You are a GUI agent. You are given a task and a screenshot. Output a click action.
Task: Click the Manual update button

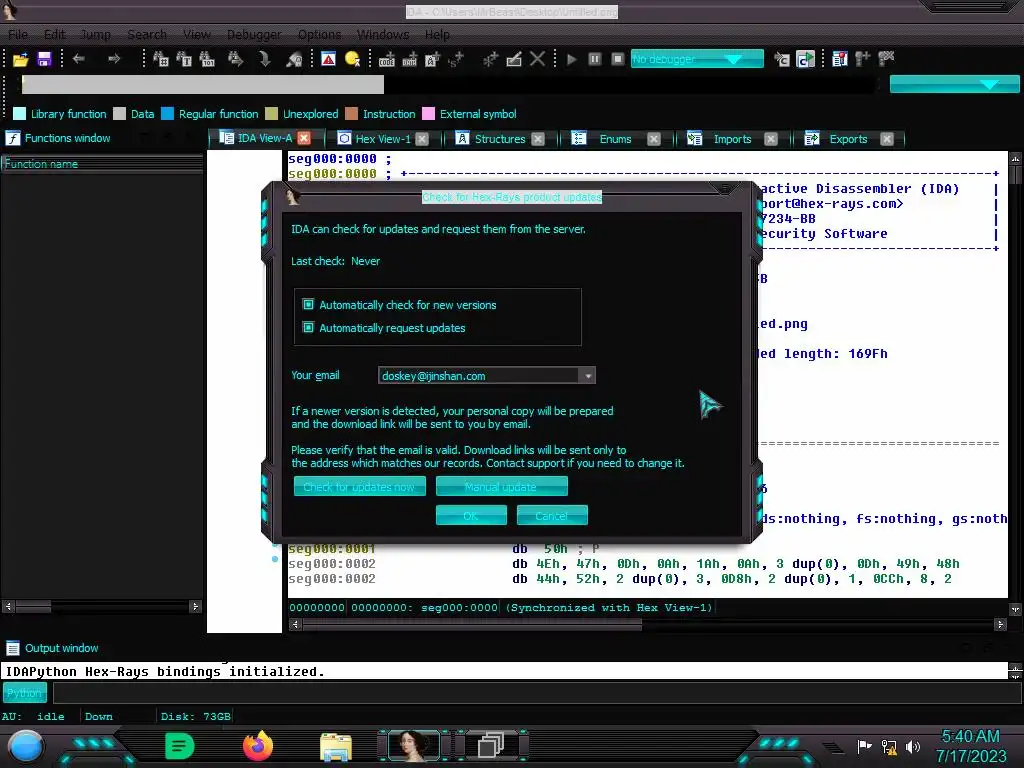pyautogui.click(x=501, y=487)
